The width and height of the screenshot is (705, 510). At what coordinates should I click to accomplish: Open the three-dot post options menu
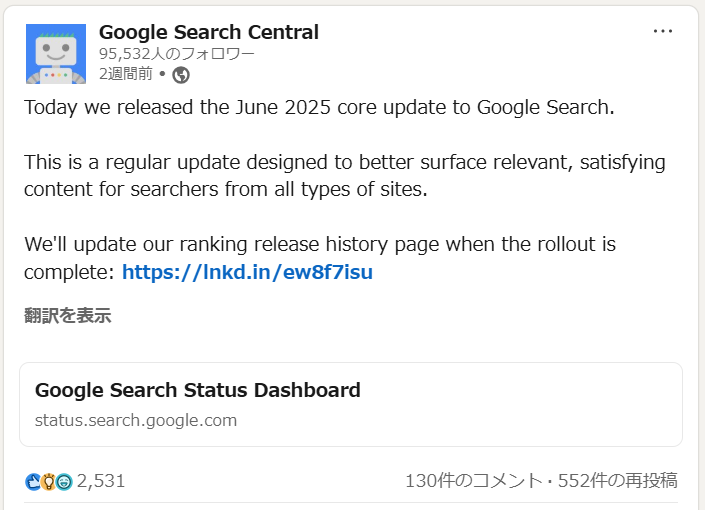[x=663, y=31]
